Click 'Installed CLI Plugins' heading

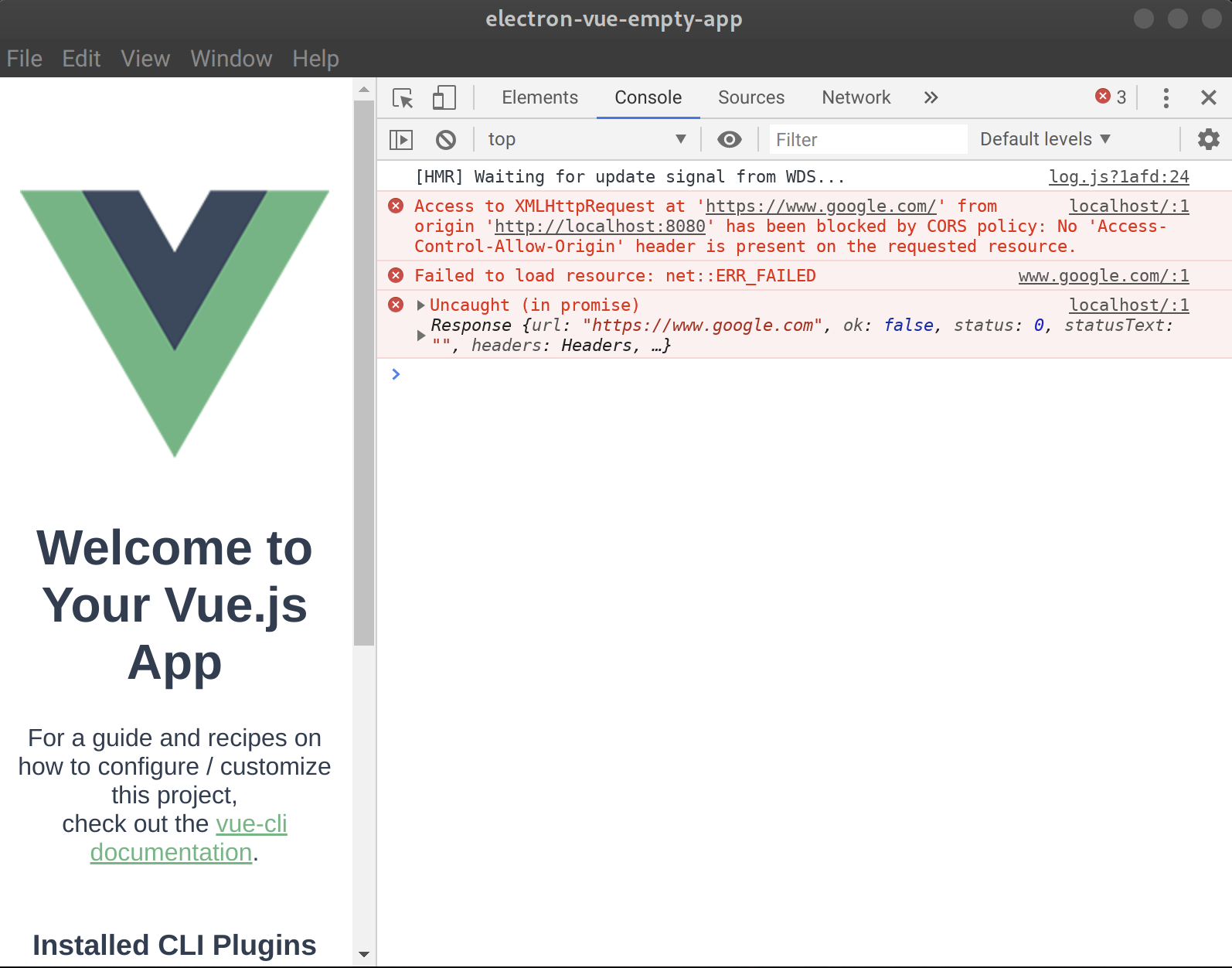pos(175,945)
